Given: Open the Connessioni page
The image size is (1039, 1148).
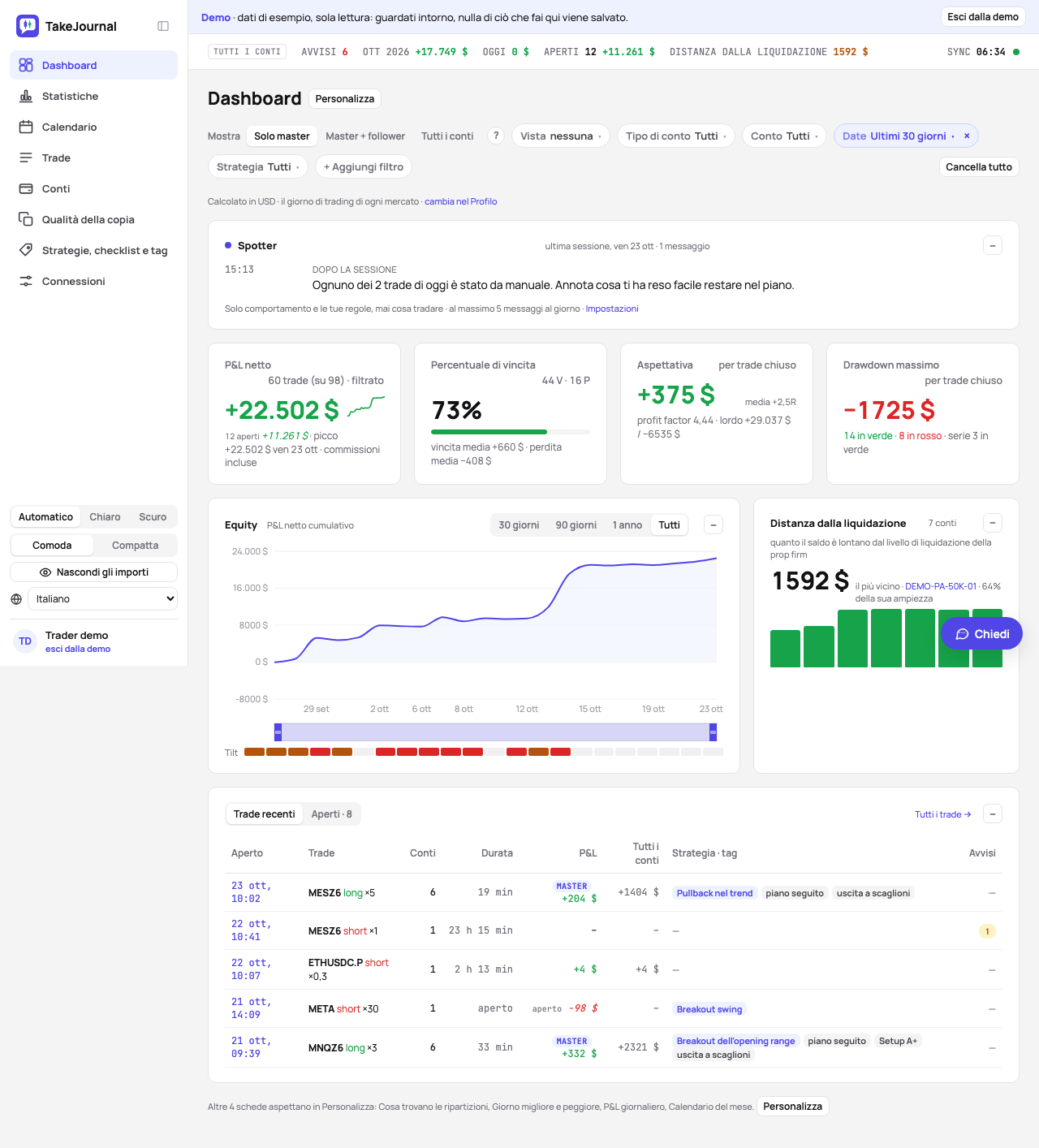Looking at the screenshot, I should pyautogui.click(x=93, y=281).
